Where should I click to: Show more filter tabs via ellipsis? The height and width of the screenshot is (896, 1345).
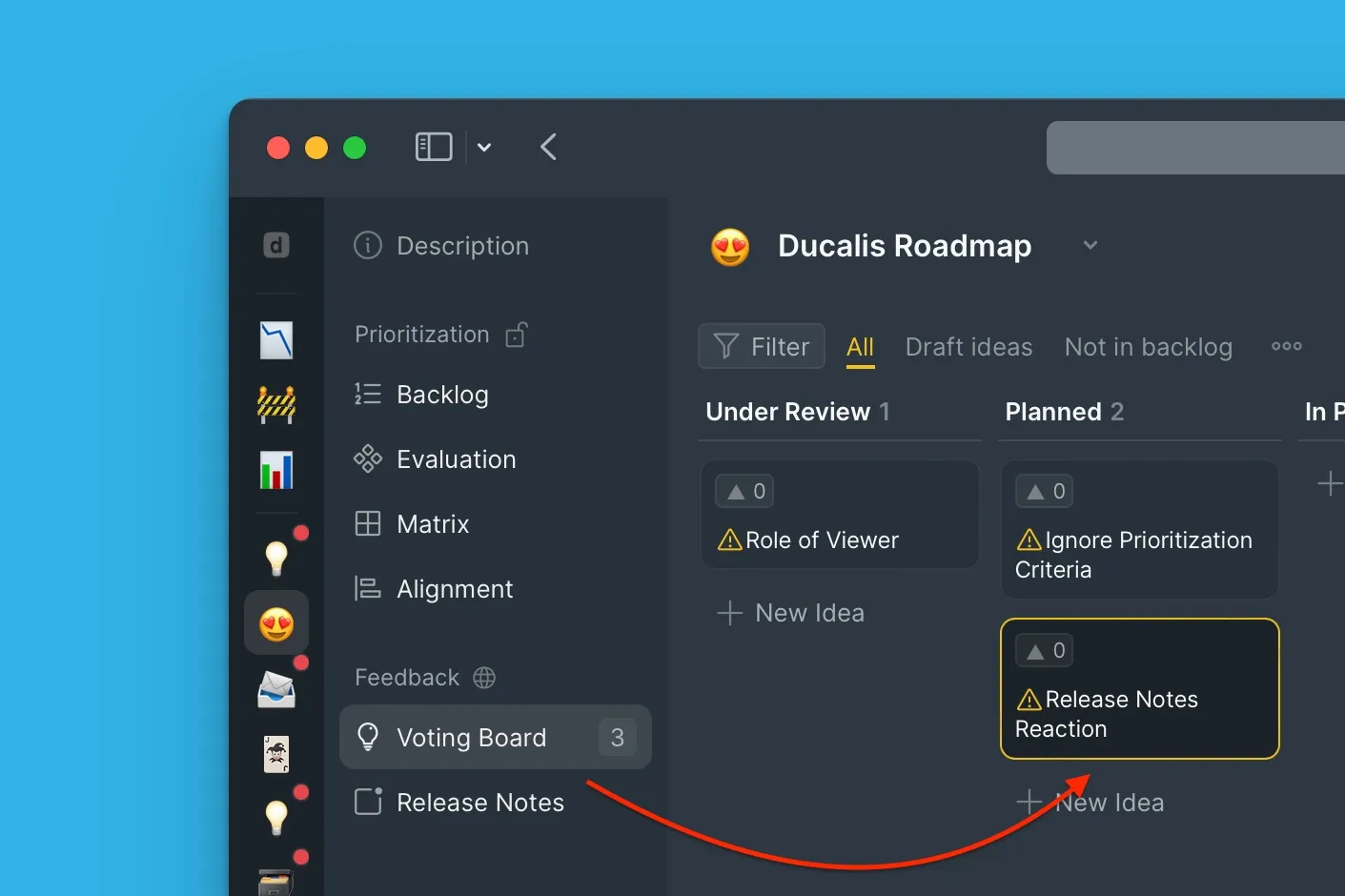tap(1286, 346)
